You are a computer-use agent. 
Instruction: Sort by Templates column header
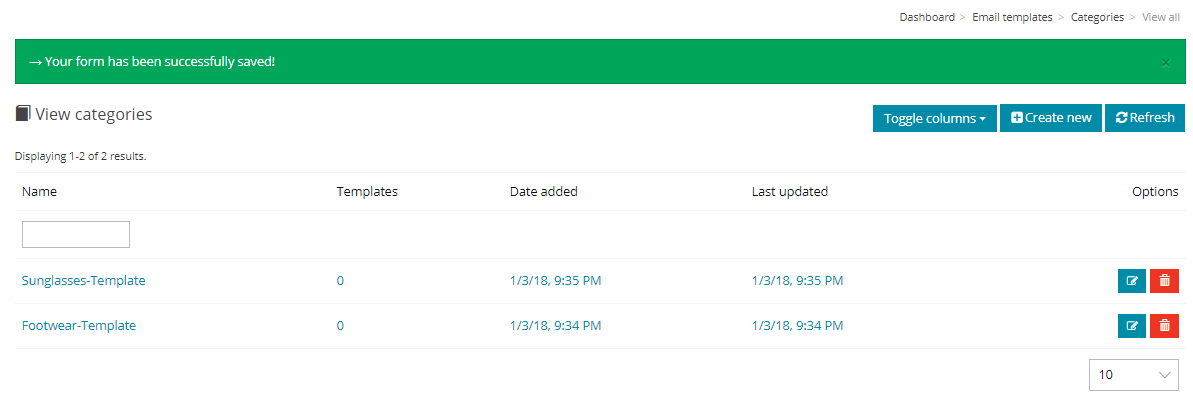coord(367,192)
